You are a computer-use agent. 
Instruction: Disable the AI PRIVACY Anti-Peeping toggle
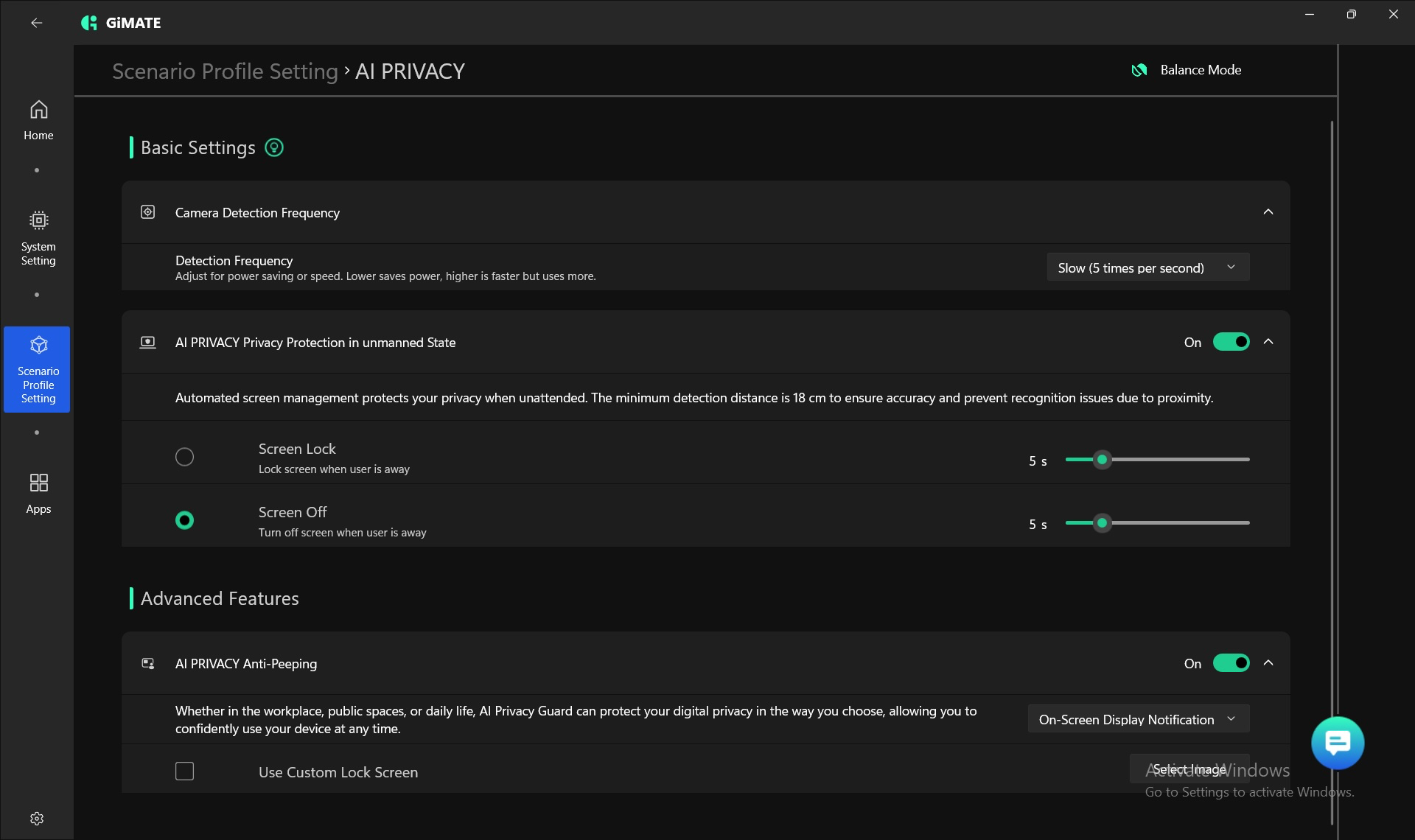coord(1231,663)
